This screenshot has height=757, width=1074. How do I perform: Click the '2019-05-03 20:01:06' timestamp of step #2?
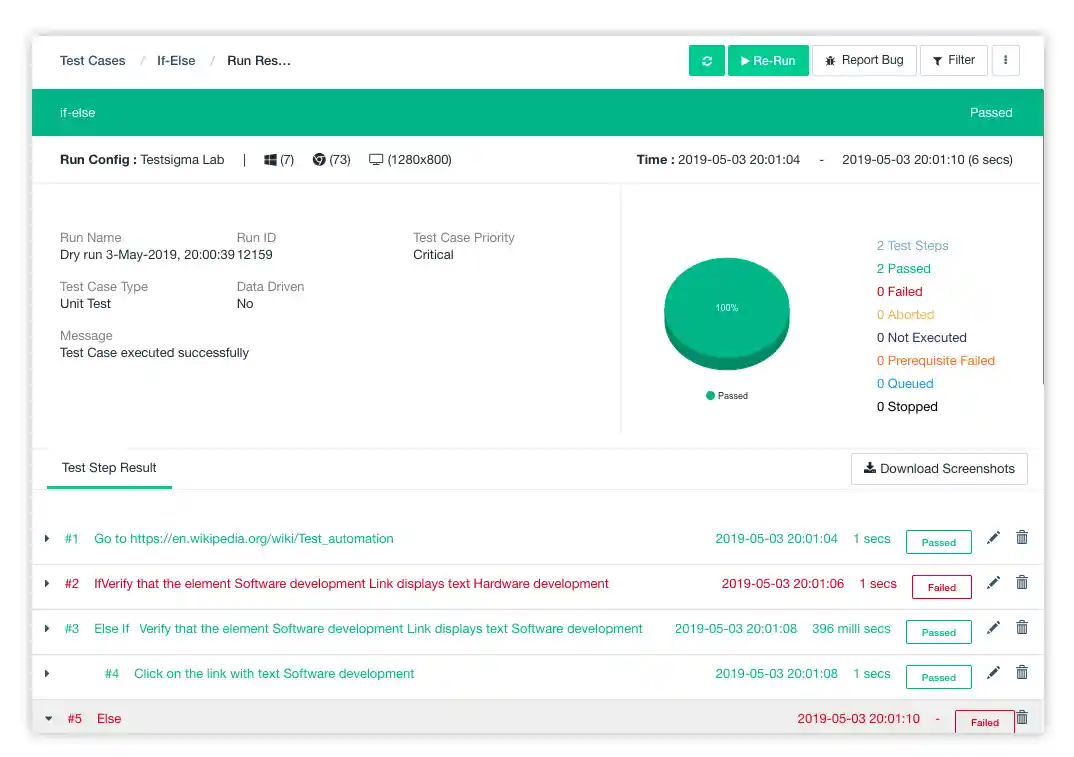[782, 584]
